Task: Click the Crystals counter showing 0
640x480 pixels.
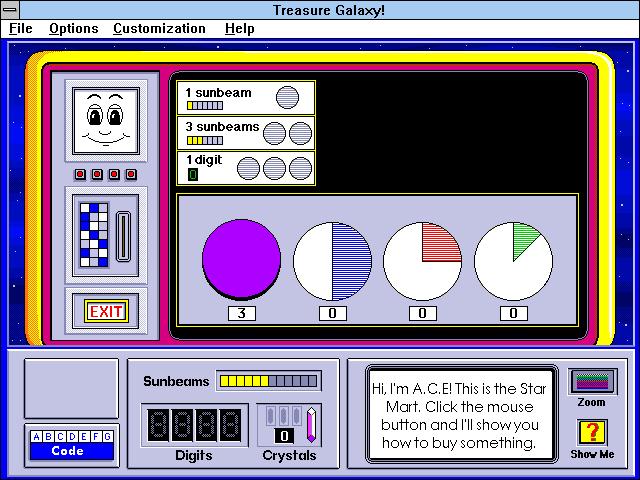Action: 284,436
